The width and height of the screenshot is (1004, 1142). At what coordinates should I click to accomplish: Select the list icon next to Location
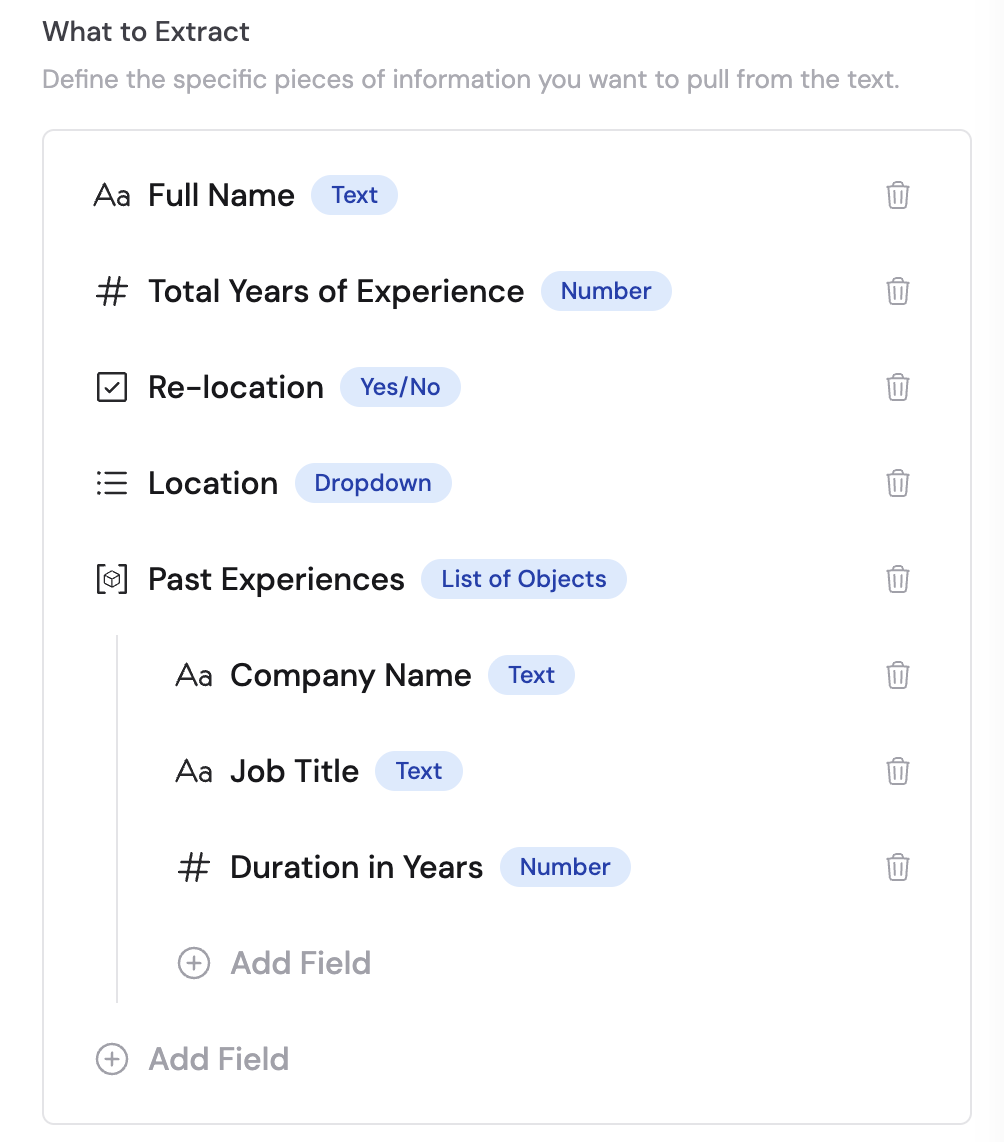pos(112,483)
